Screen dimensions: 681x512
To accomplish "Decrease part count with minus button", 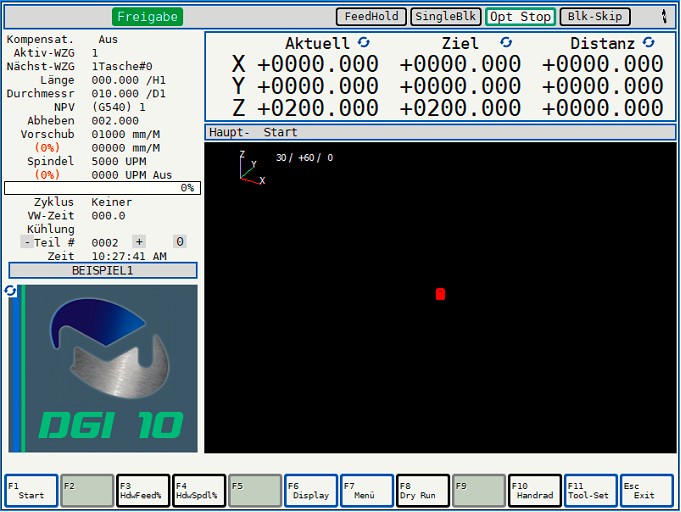I will pyautogui.click(x=27, y=242).
